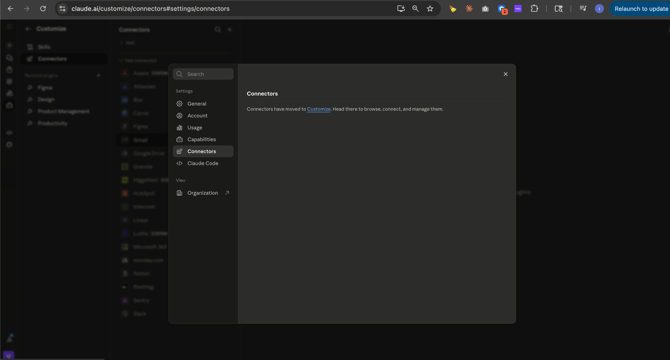Select the monday.com connector
This screenshot has height=360, width=670.
coord(143,260)
